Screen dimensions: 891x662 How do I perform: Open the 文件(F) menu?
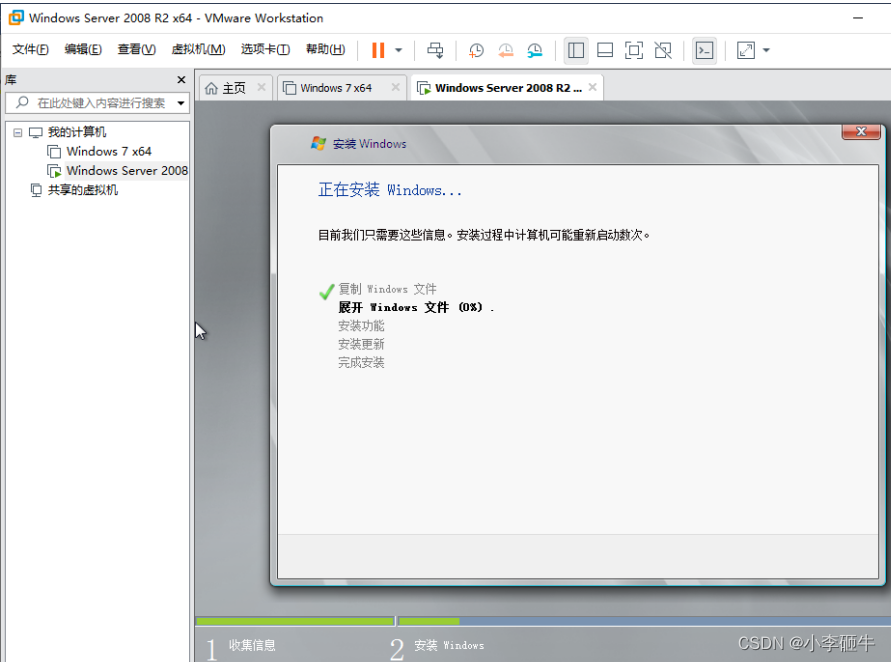[x=30, y=49]
